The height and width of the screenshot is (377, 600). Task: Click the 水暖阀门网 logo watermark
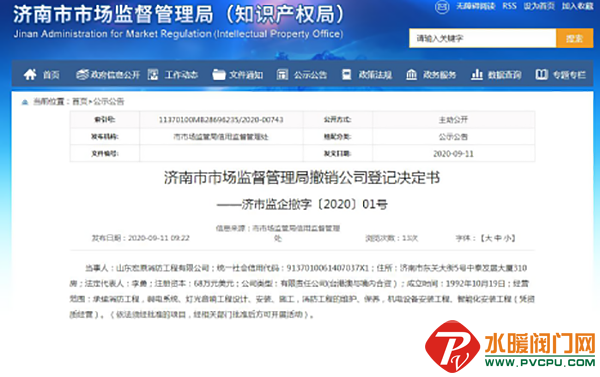[x=510, y=347]
